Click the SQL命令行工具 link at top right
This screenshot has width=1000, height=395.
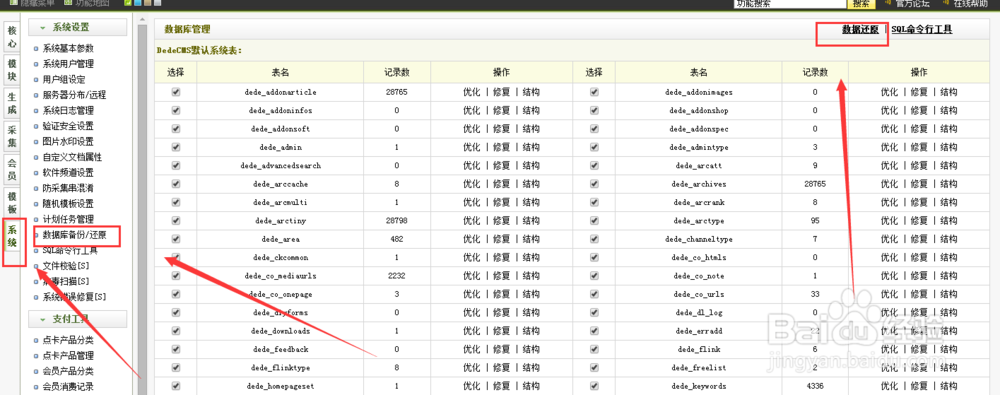[922, 29]
